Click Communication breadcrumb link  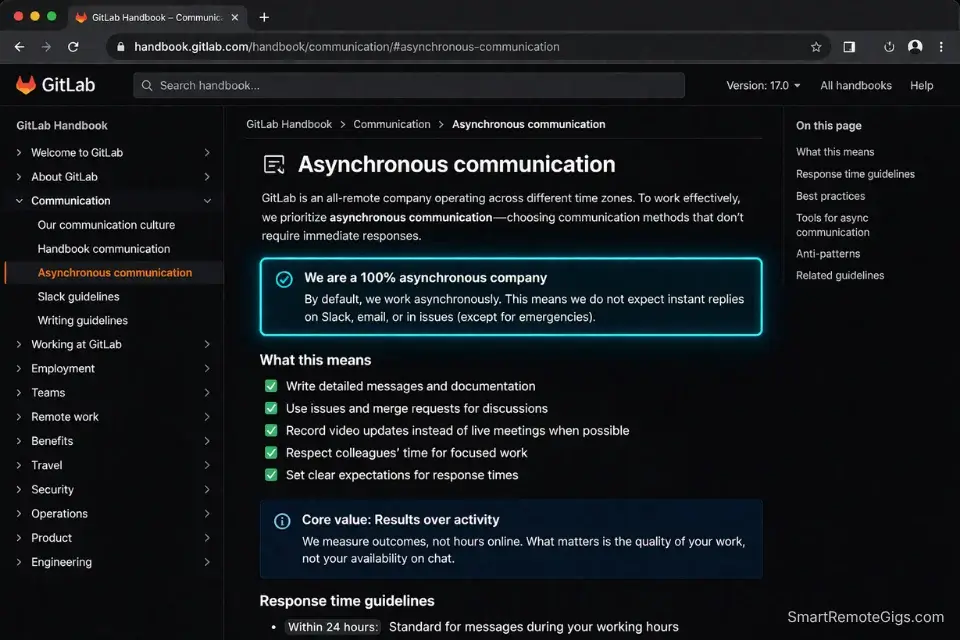click(392, 124)
